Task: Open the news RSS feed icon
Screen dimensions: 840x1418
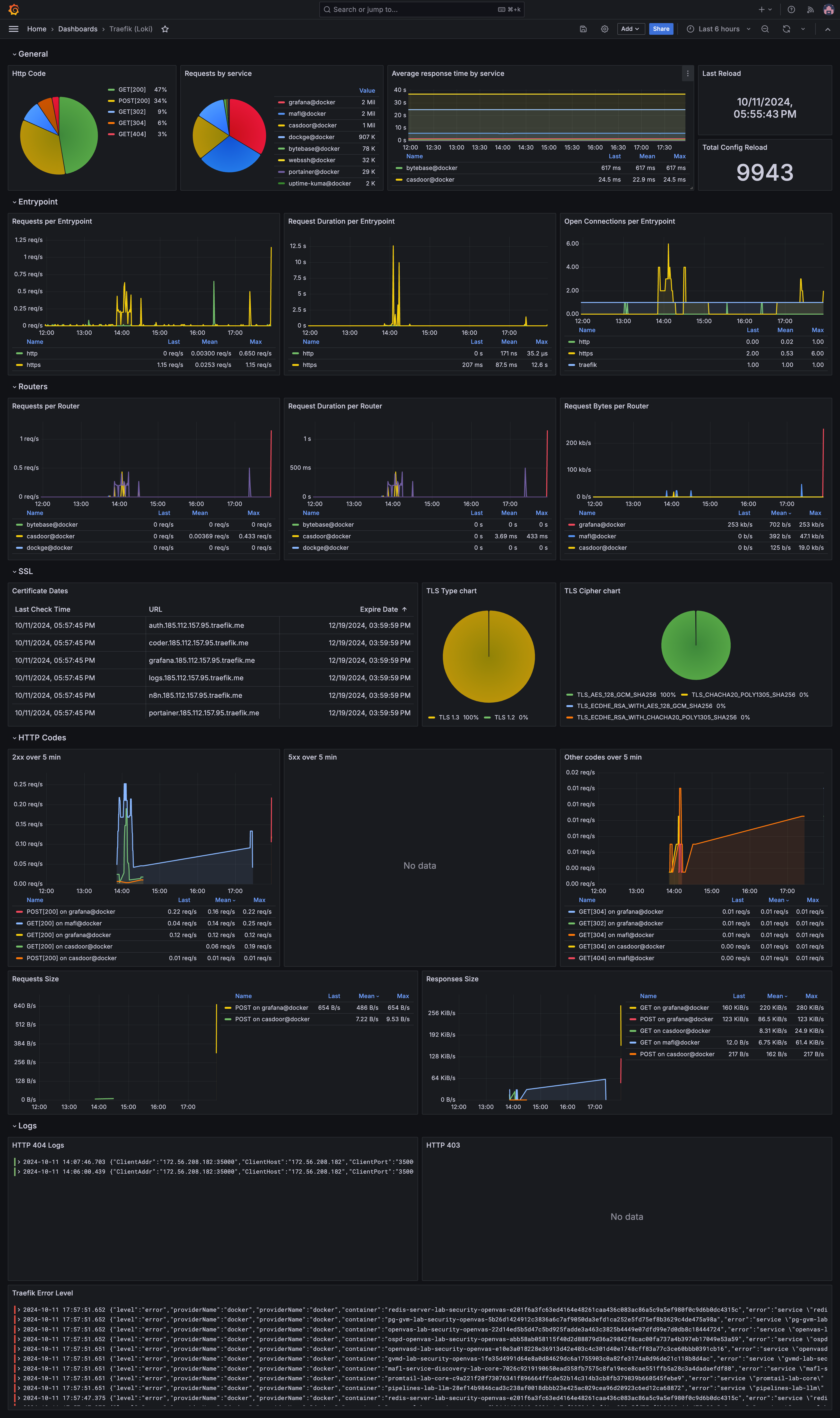Action: coord(810,10)
